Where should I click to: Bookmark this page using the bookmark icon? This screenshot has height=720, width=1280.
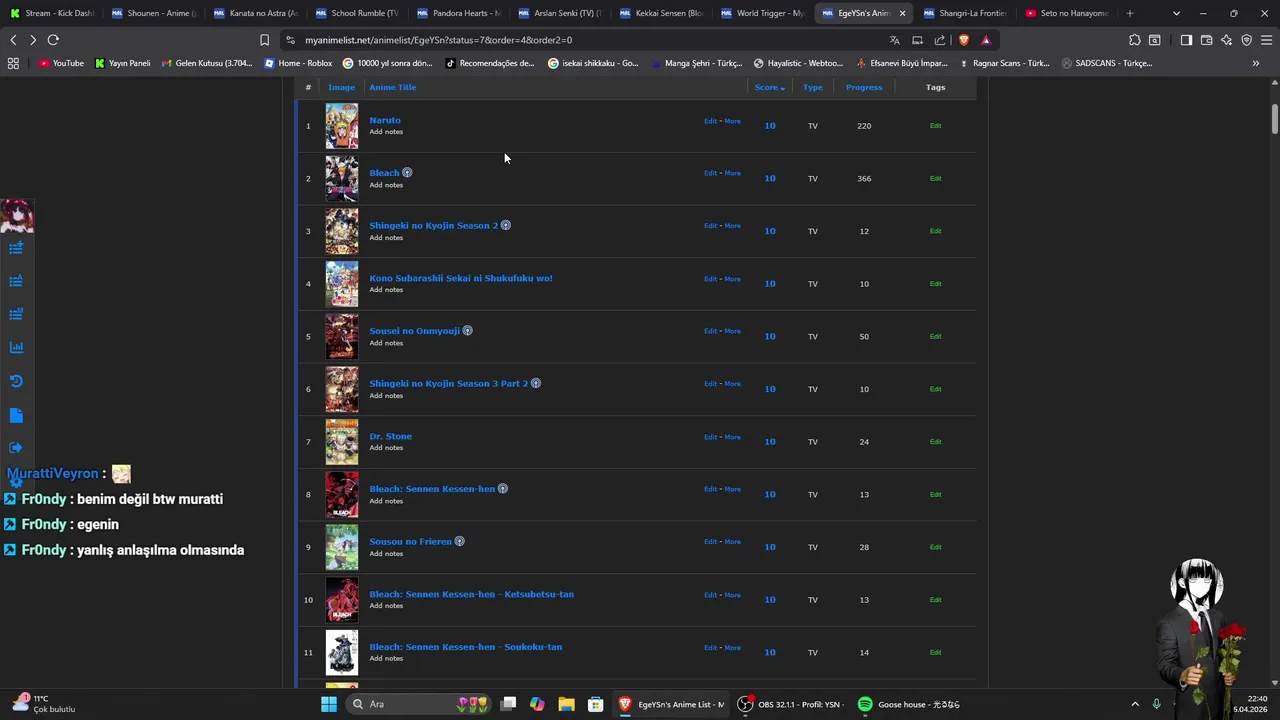click(264, 40)
